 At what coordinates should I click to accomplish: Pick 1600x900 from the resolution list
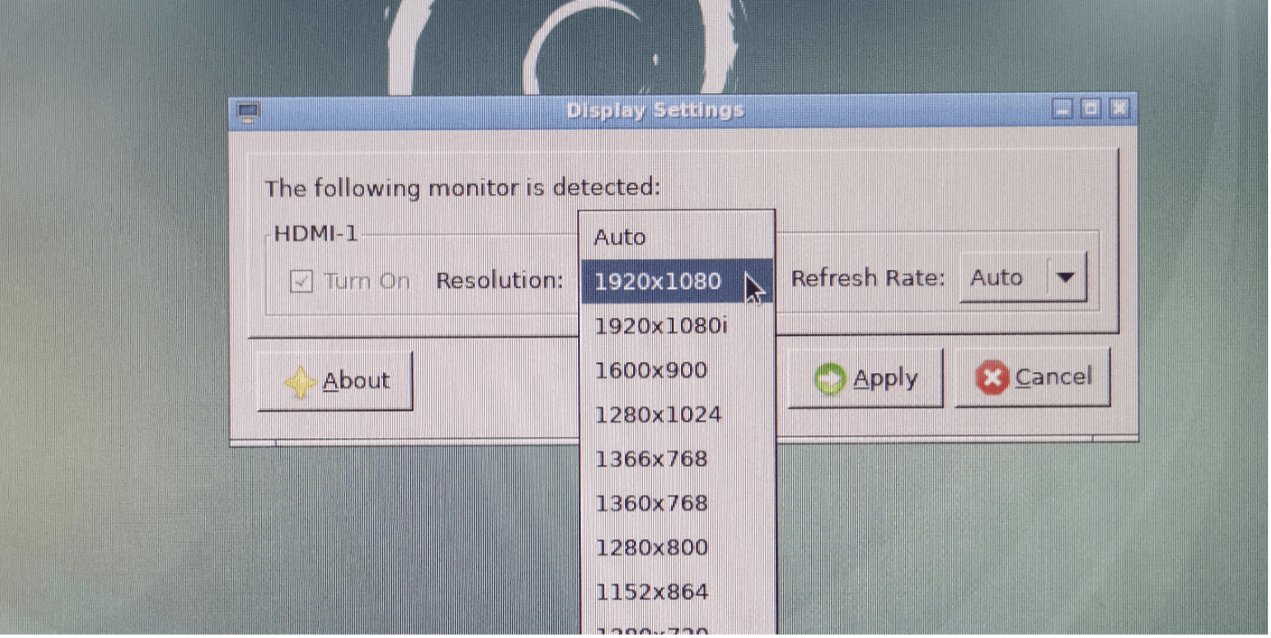651,371
